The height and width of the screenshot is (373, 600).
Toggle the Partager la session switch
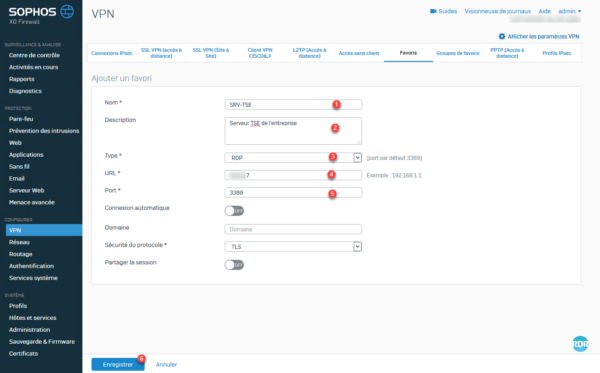tap(234, 265)
